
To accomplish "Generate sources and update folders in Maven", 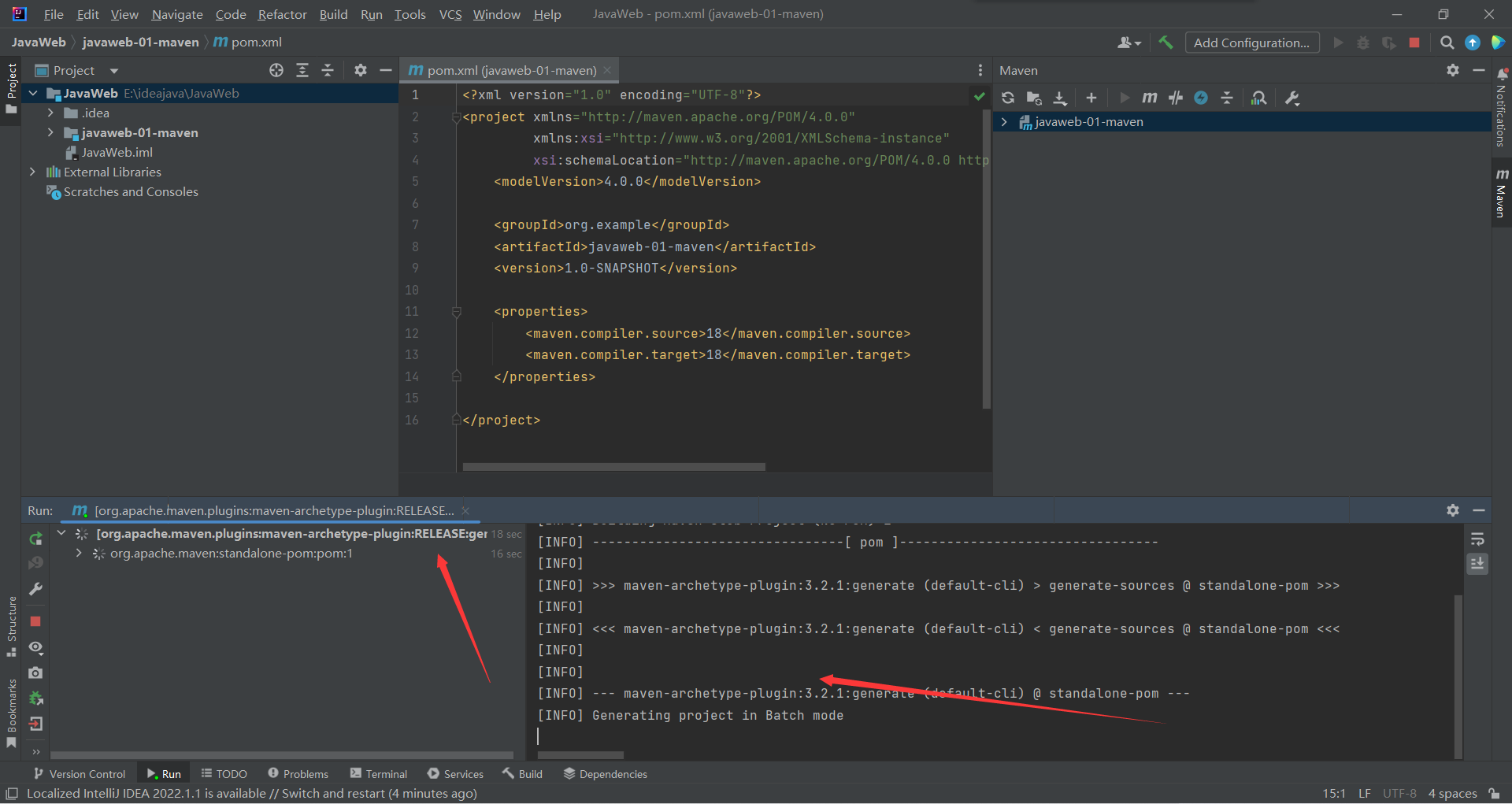I will coord(1034,98).
